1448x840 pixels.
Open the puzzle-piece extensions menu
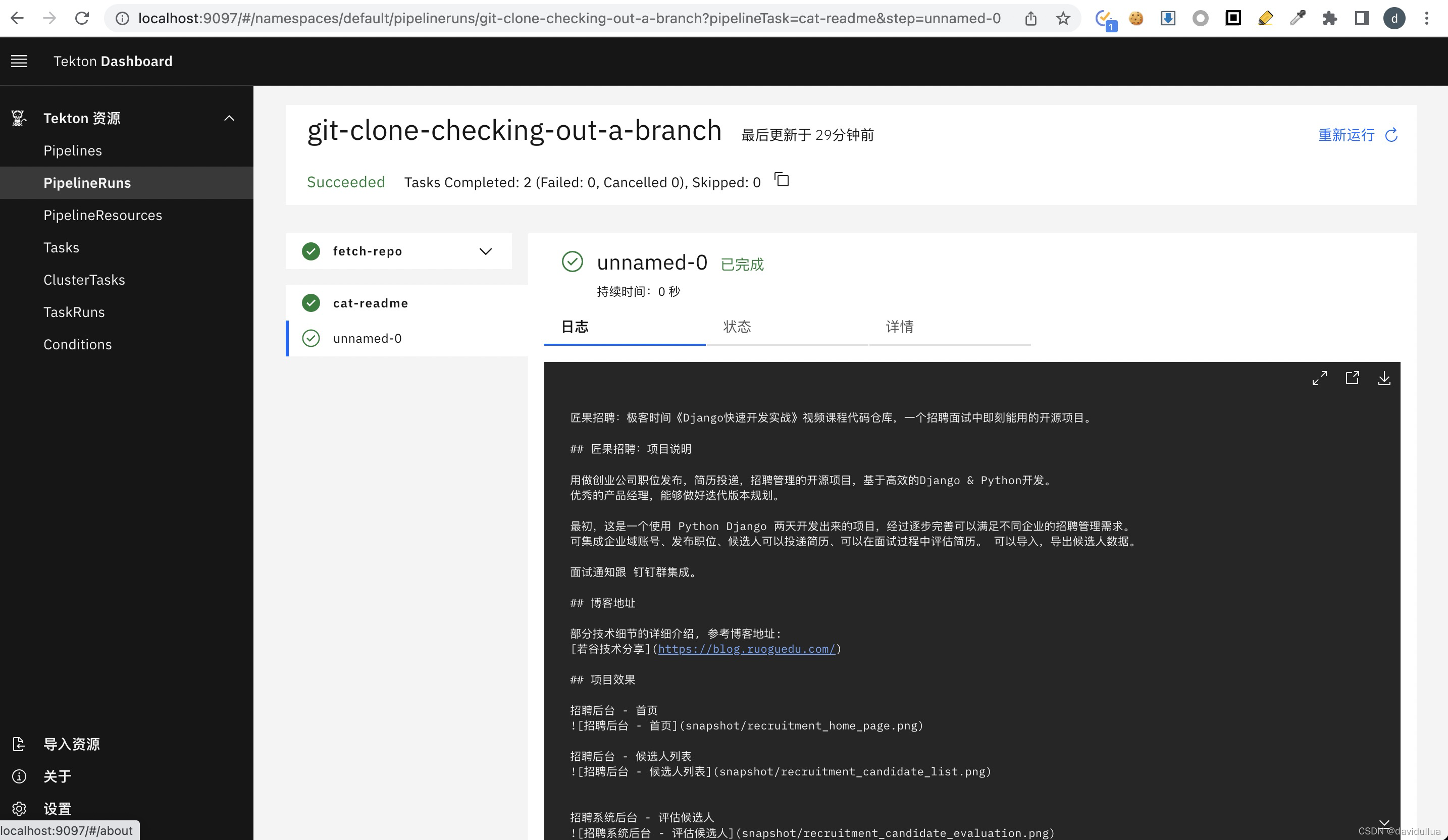click(1330, 18)
